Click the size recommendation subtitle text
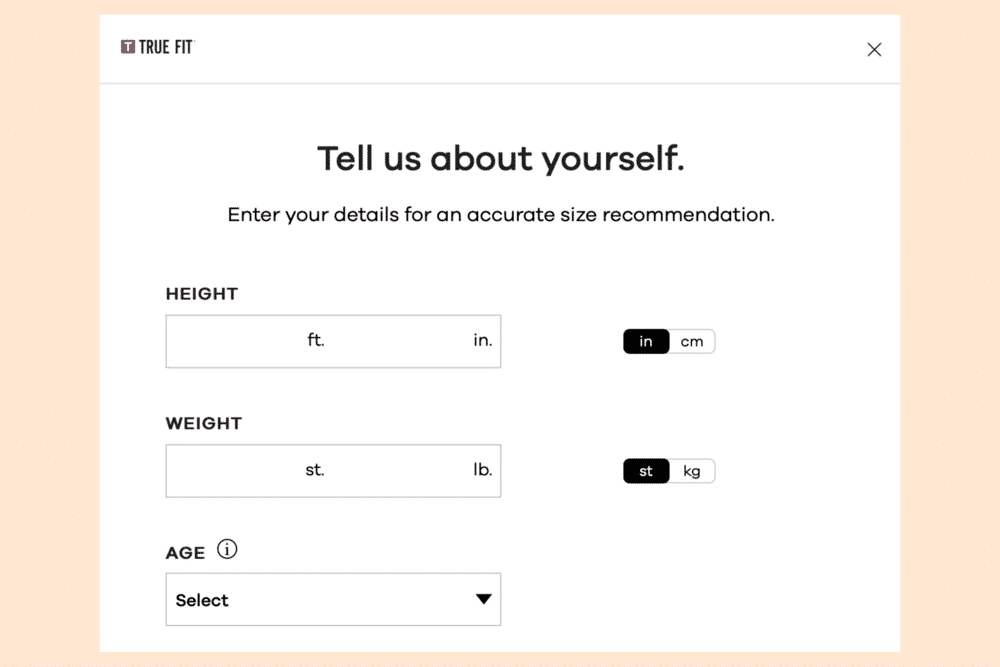The height and width of the screenshot is (667, 1000). coord(500,215)
